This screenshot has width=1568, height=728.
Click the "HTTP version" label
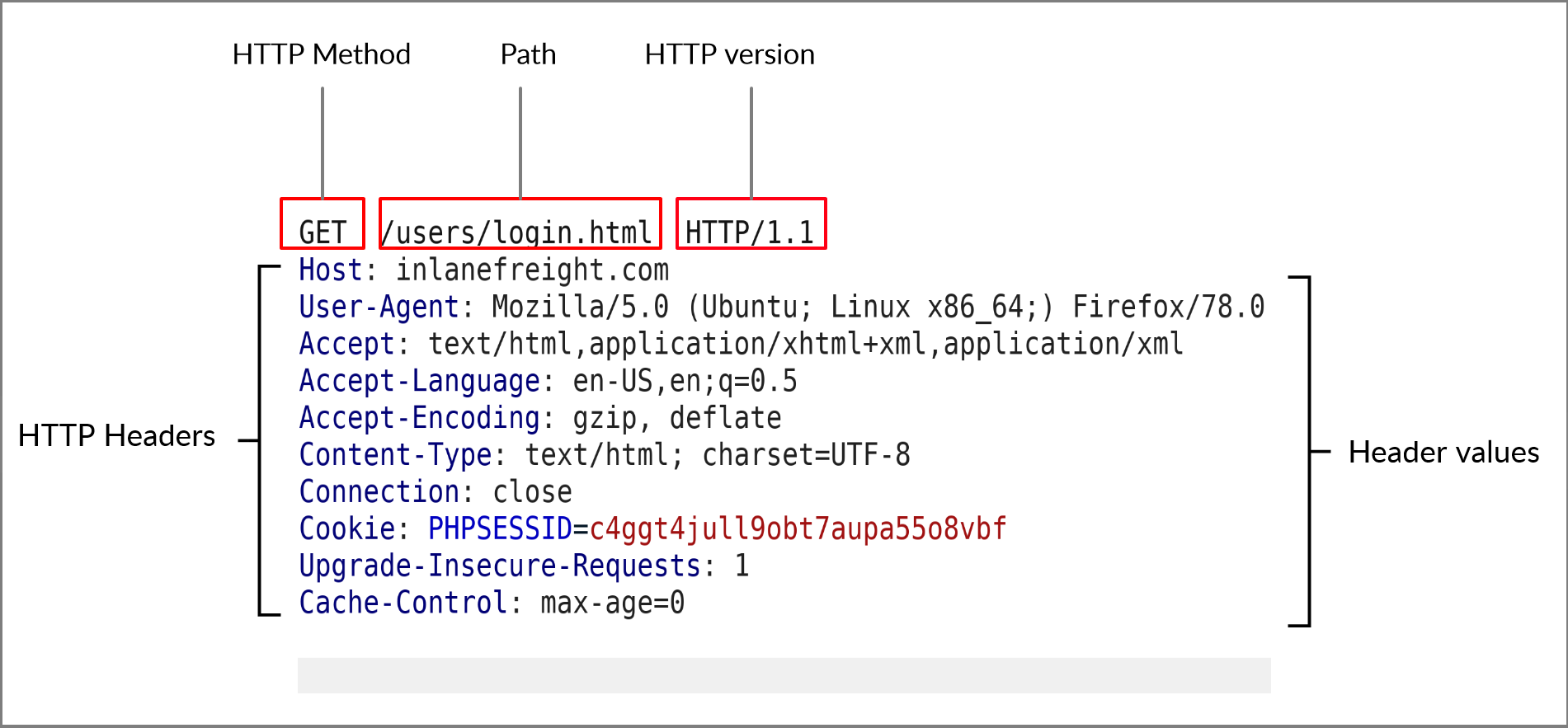tap(729, 54)
